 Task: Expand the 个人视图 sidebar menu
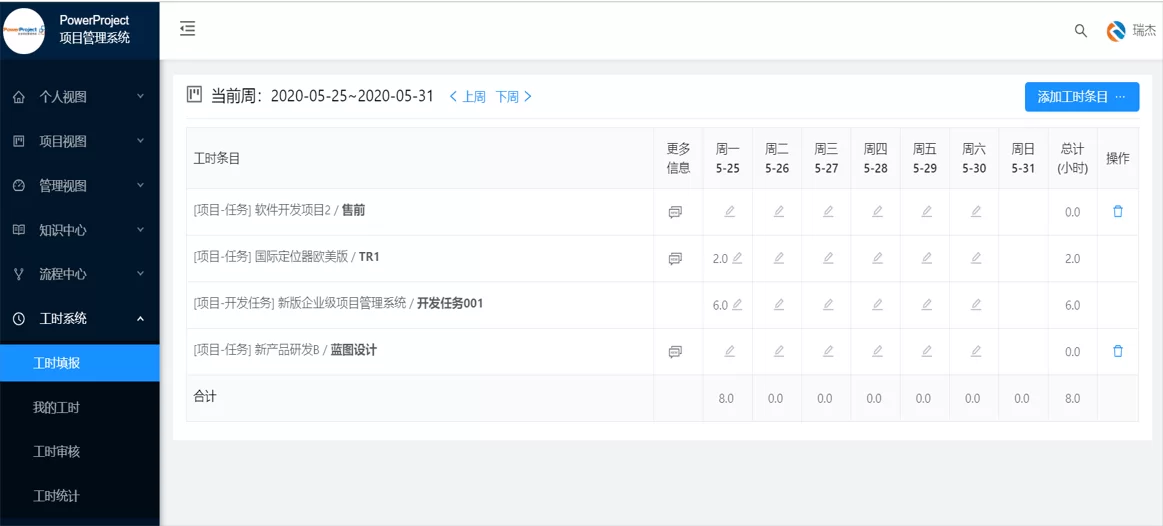80,97
